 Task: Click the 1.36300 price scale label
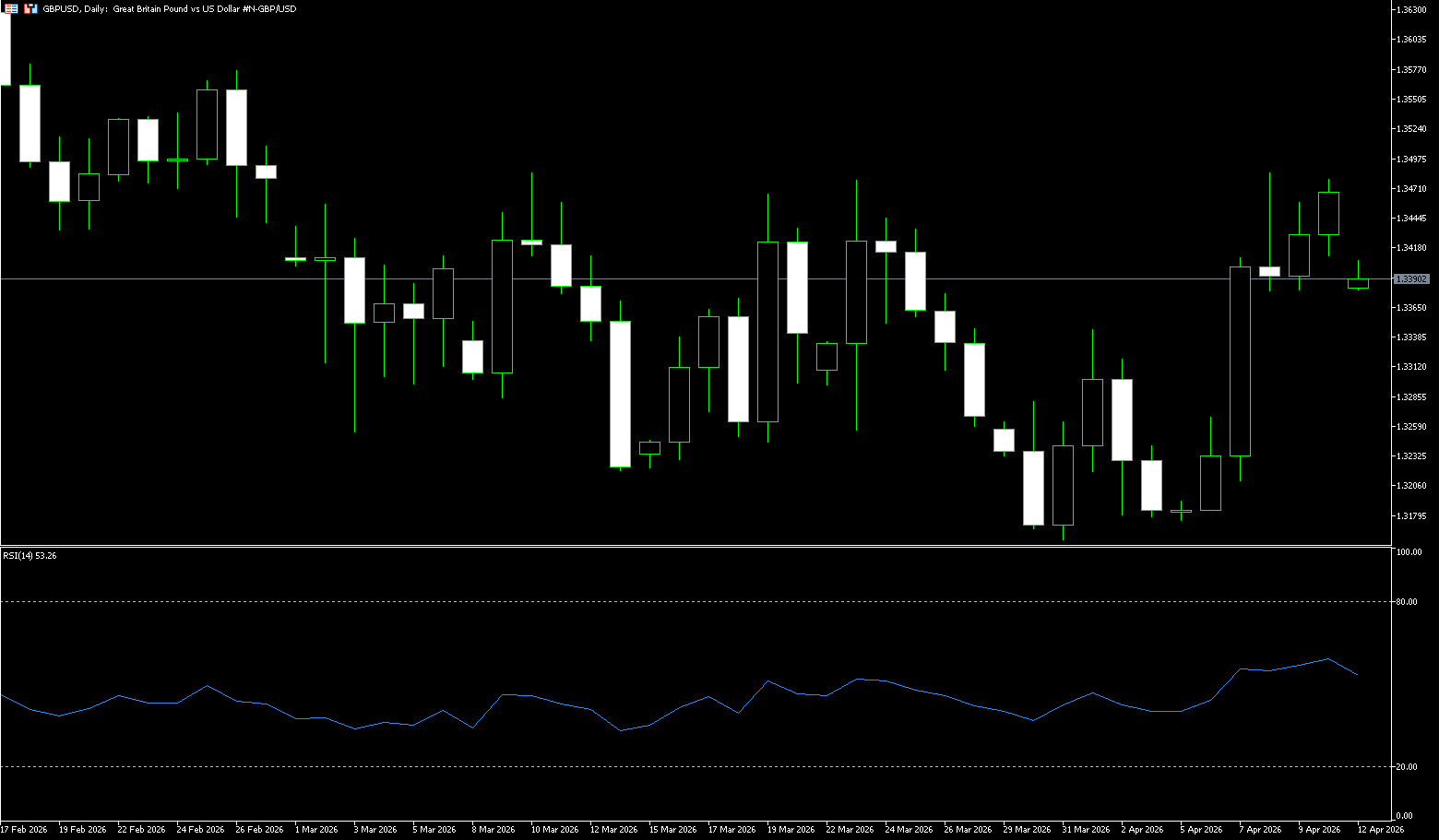[1411, 9]
